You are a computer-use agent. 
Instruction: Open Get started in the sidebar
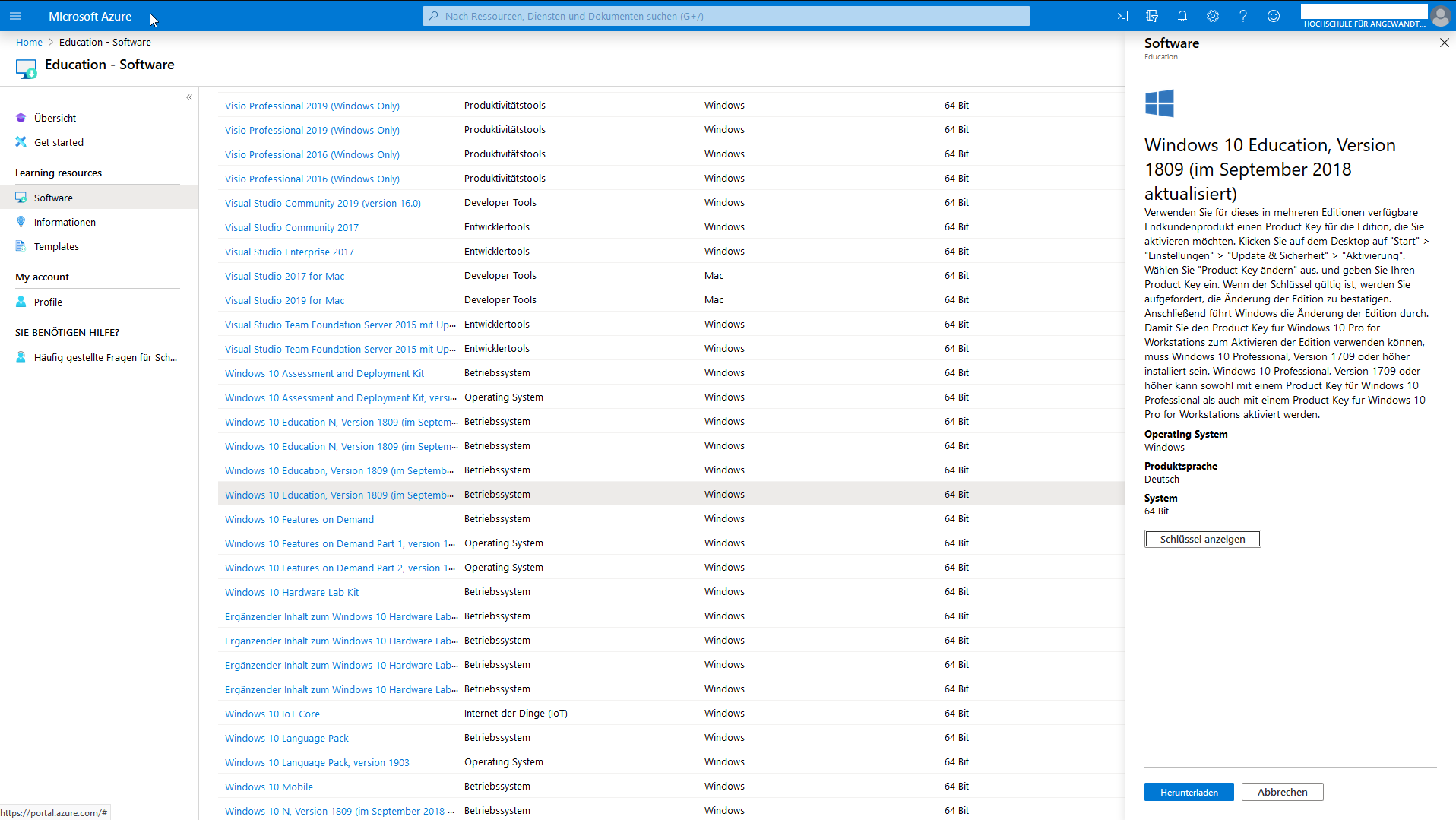coord(59,142)
